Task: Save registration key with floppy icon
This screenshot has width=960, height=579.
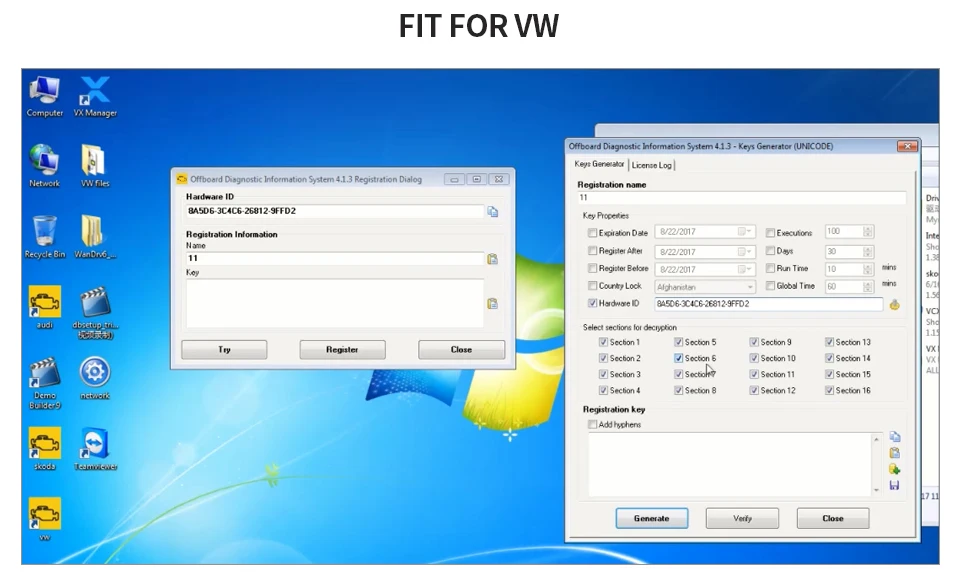Action: [894, 485]
